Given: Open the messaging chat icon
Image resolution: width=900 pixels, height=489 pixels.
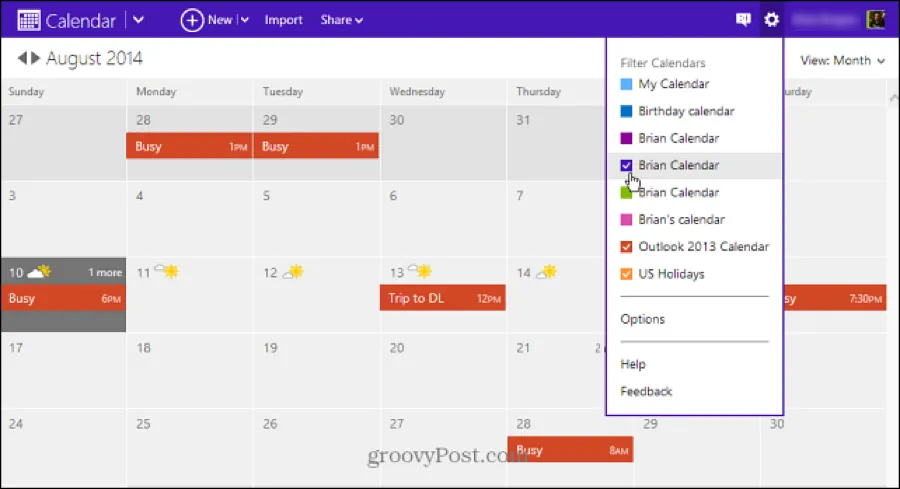Looking at the screenshot, I should point(743,20).
